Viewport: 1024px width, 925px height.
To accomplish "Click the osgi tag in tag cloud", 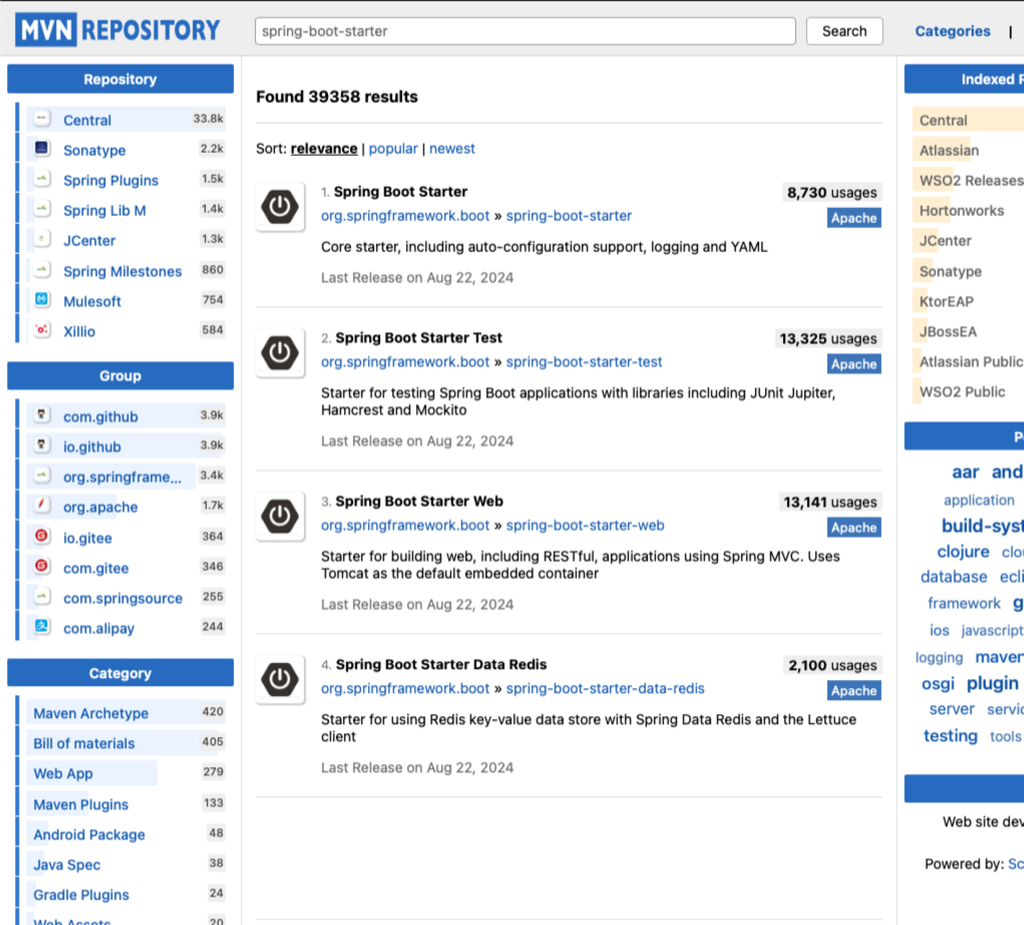I will pyautogui.click(x=938, y=684).
